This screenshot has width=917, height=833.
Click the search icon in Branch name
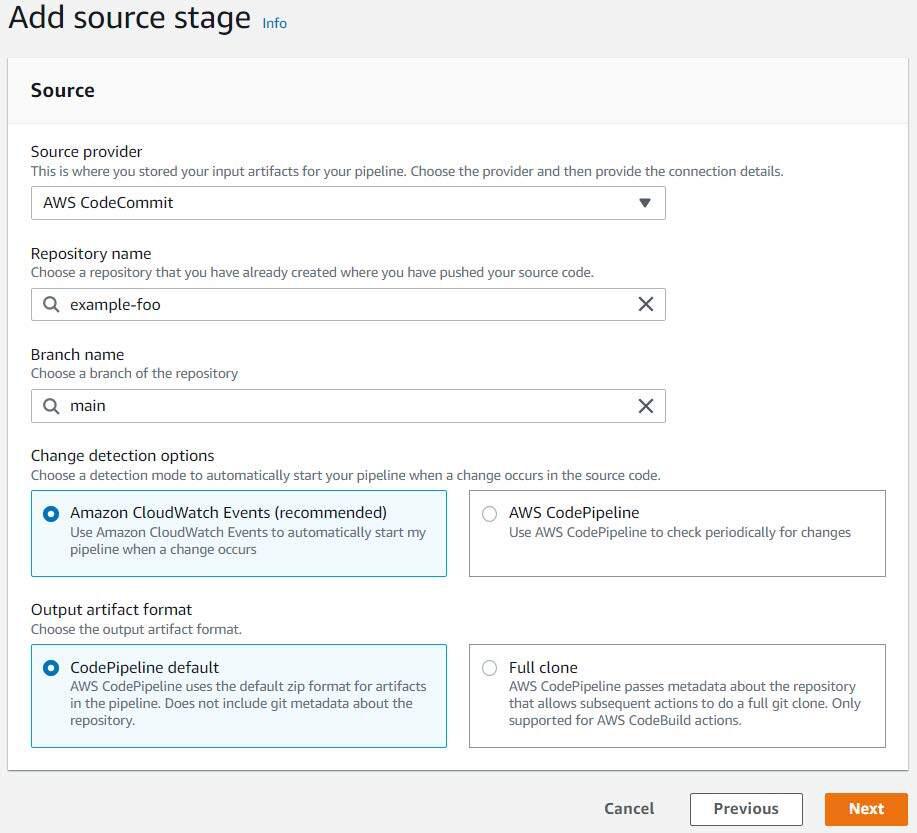[x=51, y=405]
